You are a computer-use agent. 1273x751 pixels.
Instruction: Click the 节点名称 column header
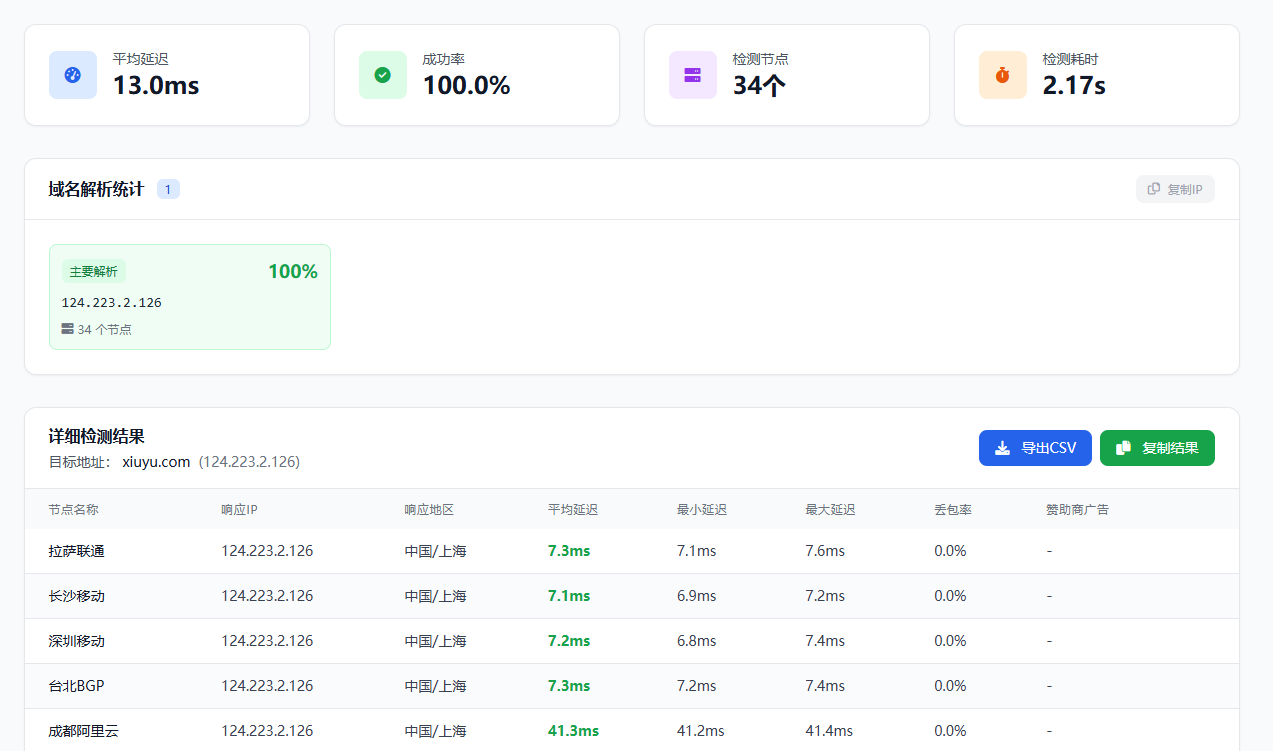tap(74, 510)
